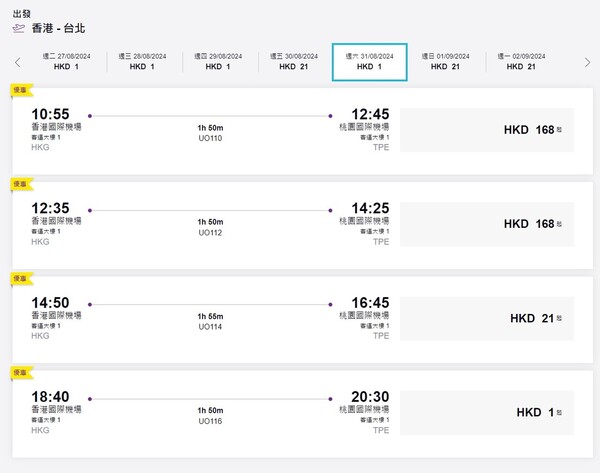Choose the 30/08/2024 HKD 21 date tab
Viewport: 600px width, 473px height.
(294, 61)
